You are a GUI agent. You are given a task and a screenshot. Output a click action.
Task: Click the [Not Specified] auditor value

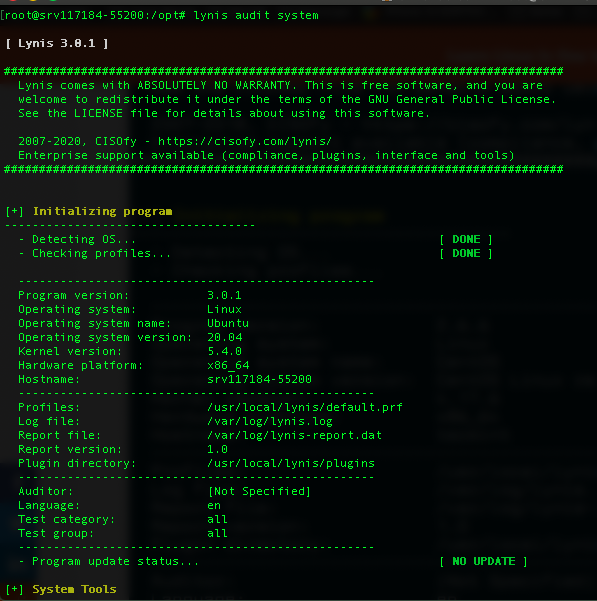[259, 491]
